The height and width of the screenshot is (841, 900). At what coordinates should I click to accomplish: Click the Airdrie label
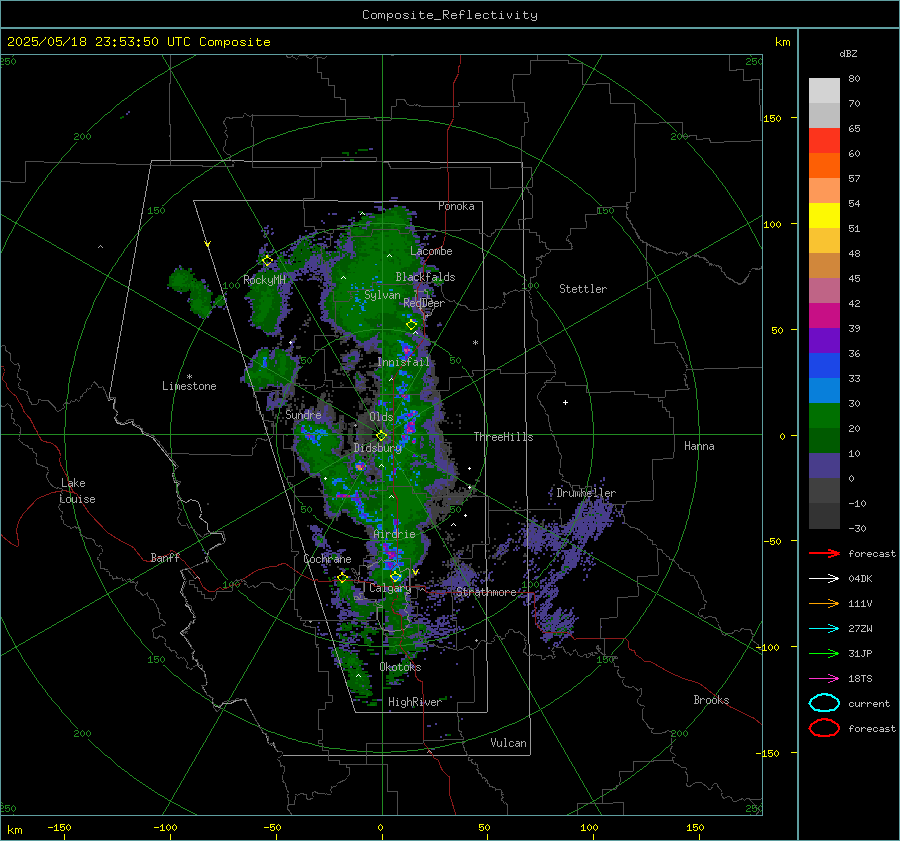(394, 534)
